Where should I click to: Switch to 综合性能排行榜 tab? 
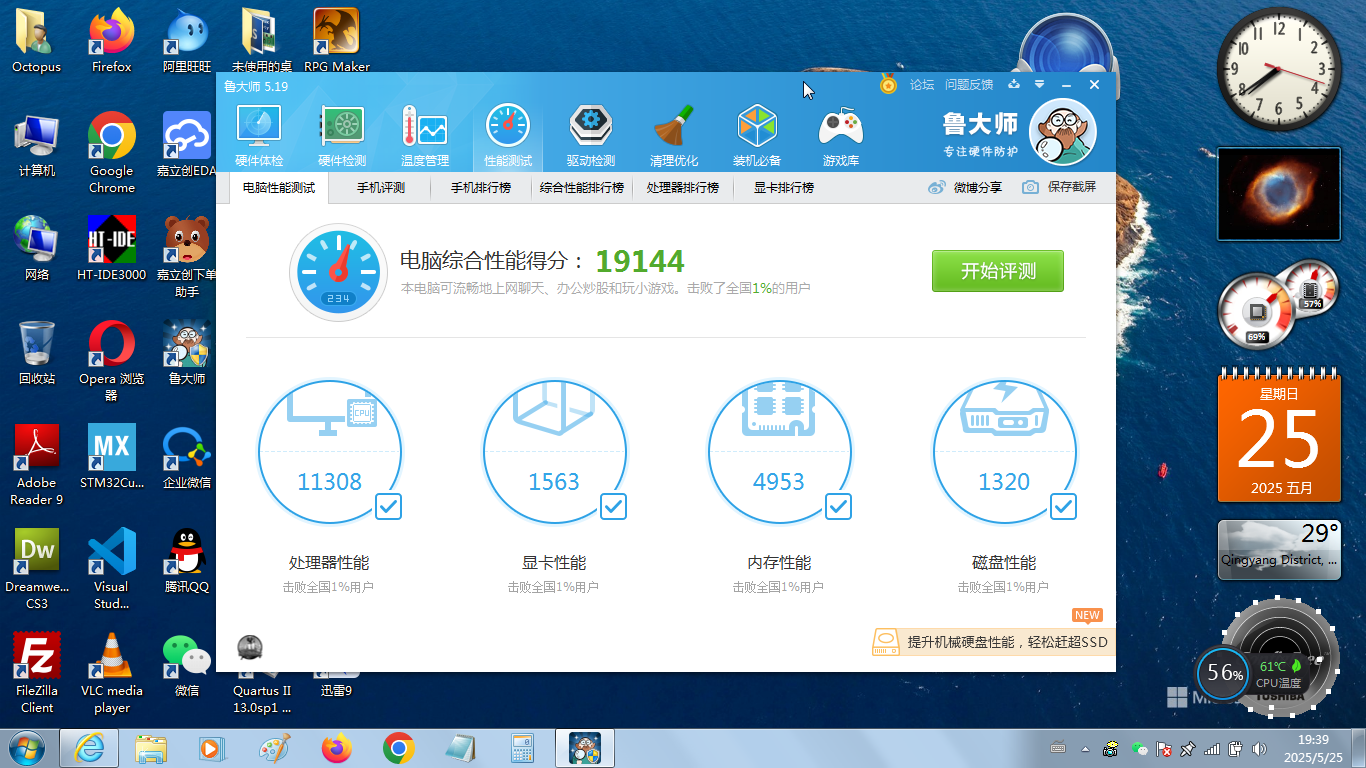[581, 188]
